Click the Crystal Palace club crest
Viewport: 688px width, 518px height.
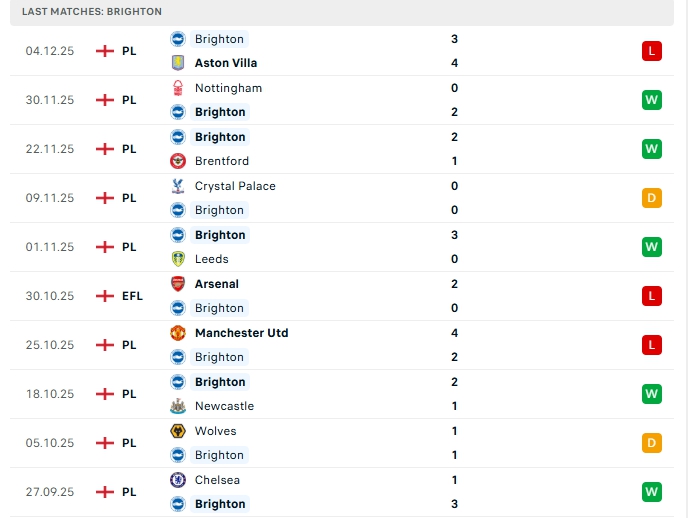(x=178, y=186)
